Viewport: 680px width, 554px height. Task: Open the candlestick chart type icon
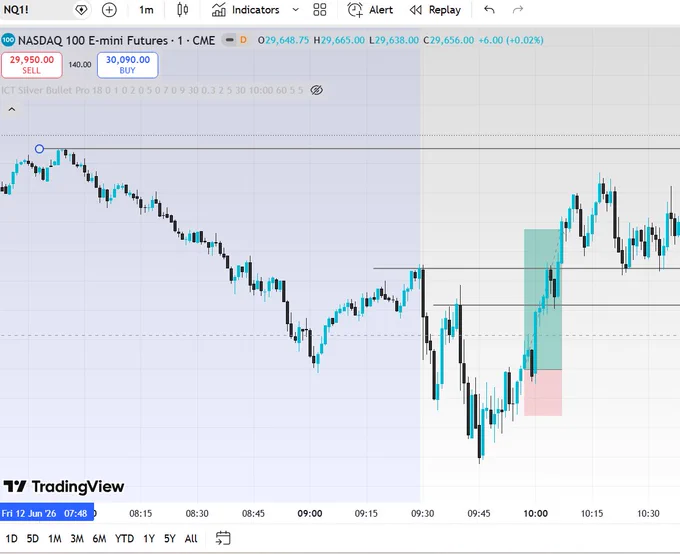pyautogui.click(x=183, y=10)
